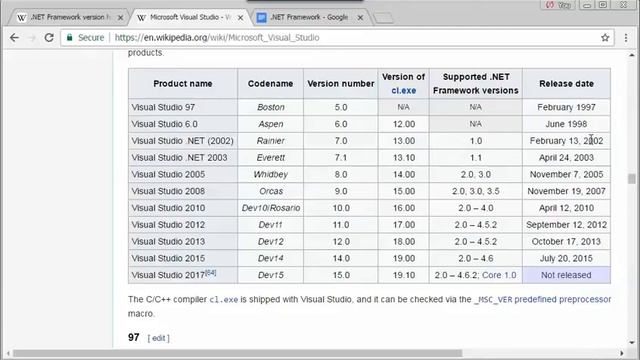Click Product name column header
This screenshot has width=640, height=360.
point(183,84)
